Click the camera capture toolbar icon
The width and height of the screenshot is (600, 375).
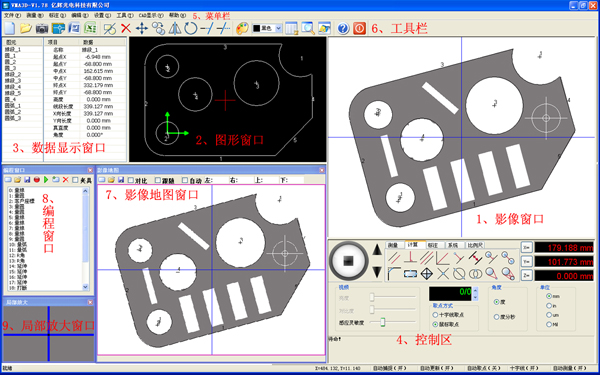click(42, 28)
